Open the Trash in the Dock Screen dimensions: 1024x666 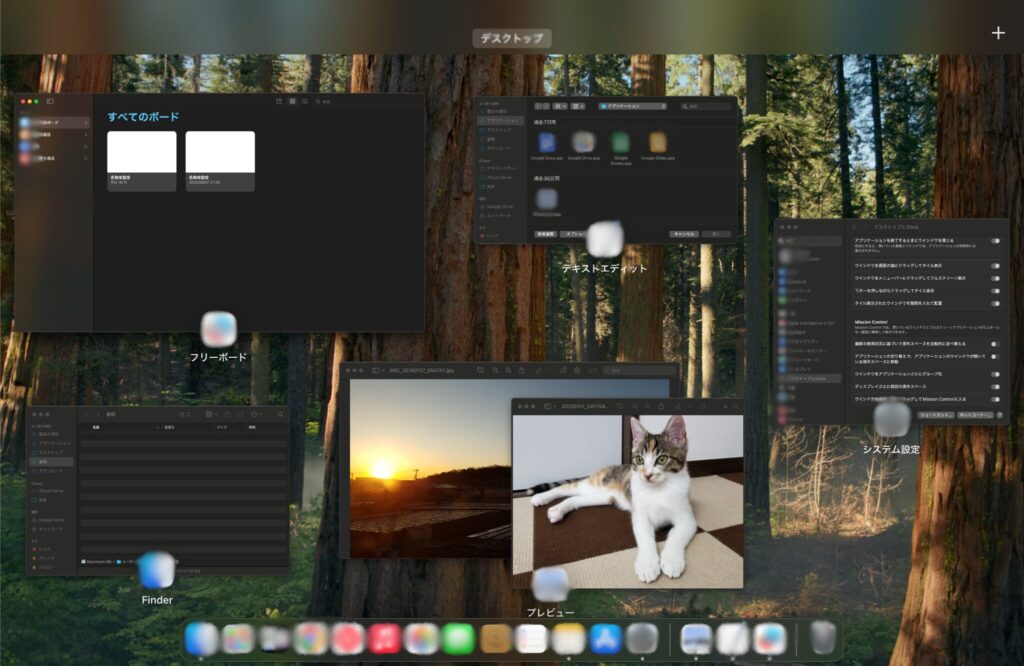tap(823, 638)
